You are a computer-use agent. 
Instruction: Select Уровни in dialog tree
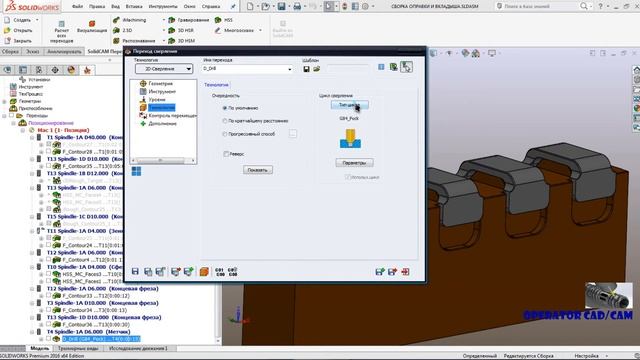point(157,99)
